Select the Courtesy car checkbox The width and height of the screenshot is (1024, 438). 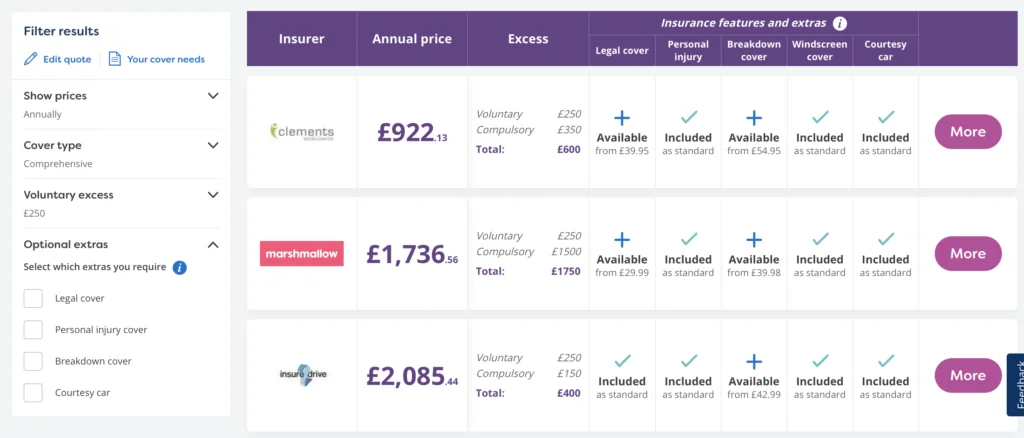click(33, 392)
